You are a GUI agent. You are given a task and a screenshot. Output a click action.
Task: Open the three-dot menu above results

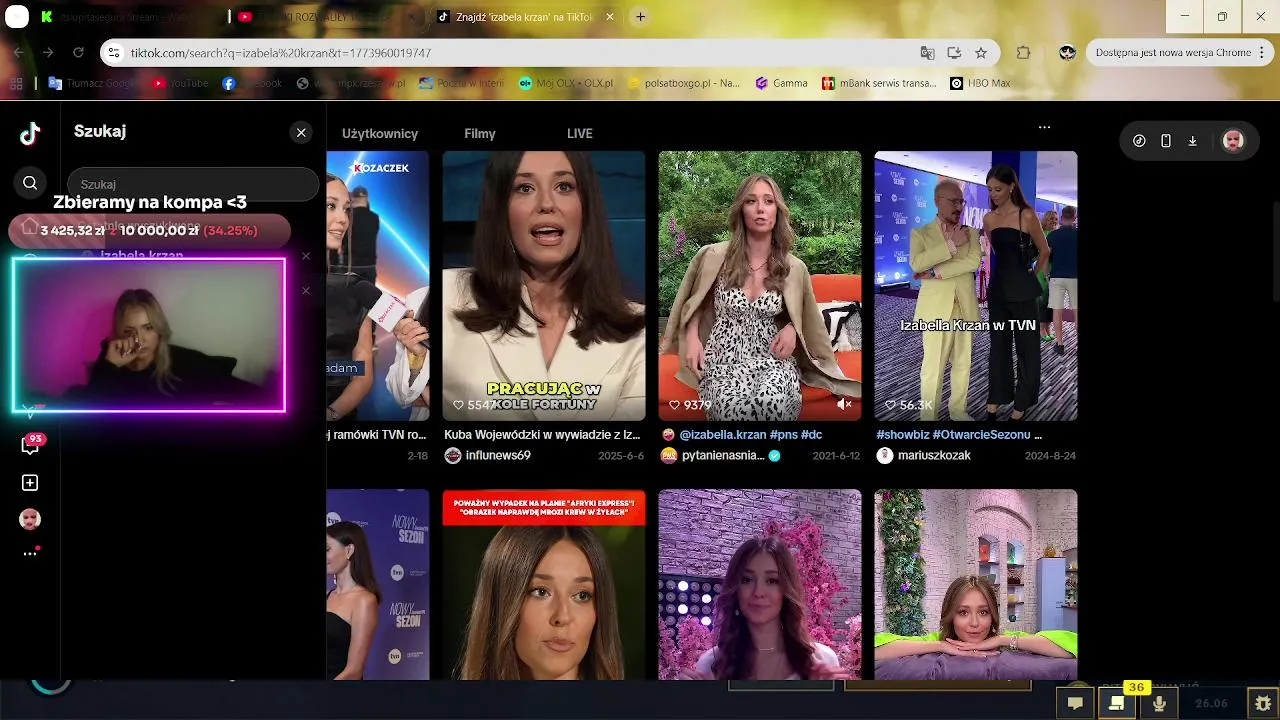1044,127
